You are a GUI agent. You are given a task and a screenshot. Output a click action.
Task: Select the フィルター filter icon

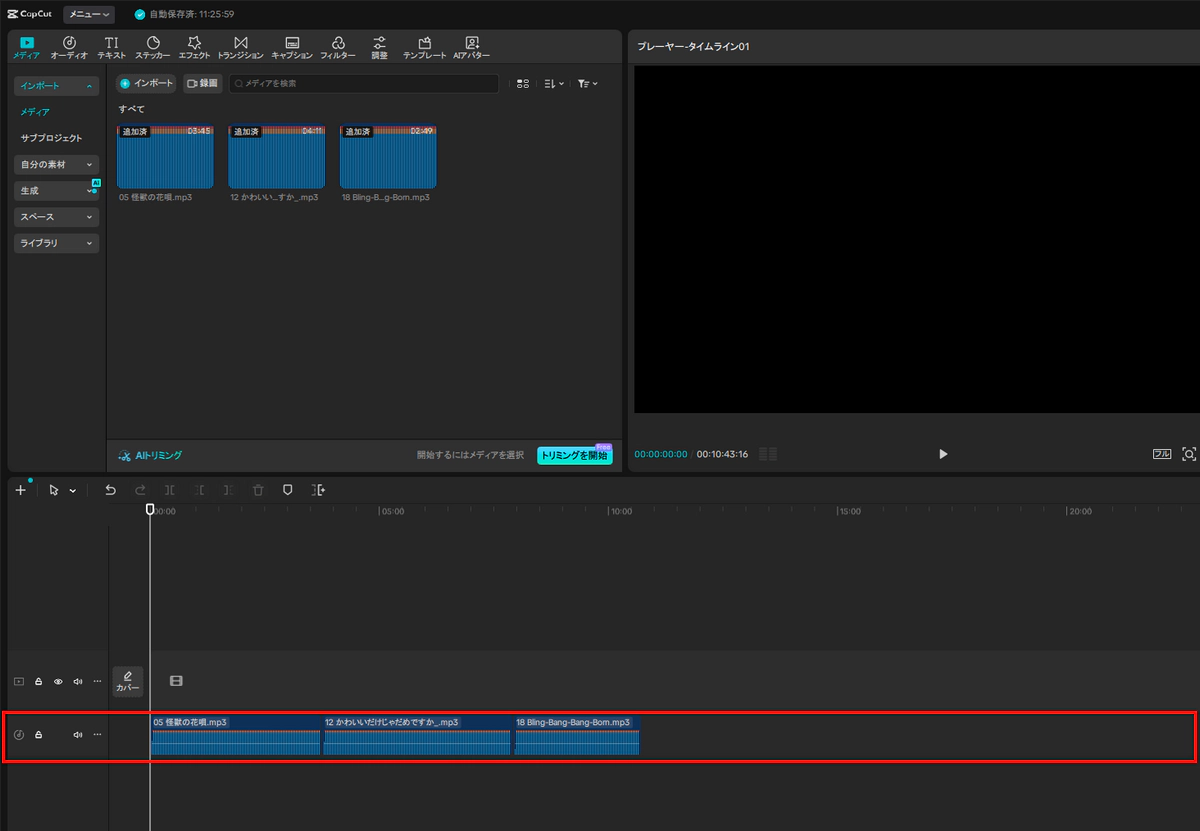[x=338, y=48]
